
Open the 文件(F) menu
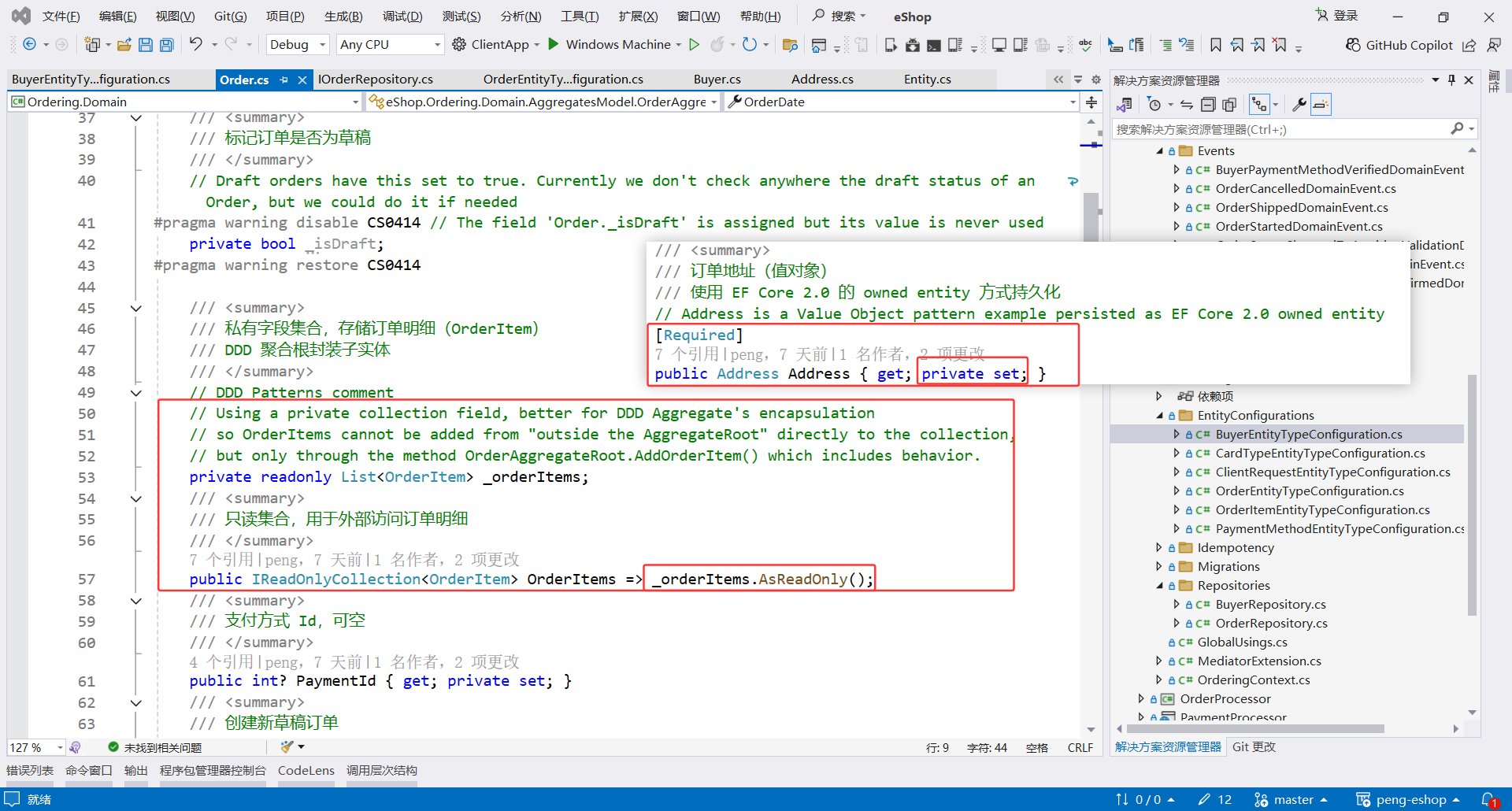click(61, 17)
